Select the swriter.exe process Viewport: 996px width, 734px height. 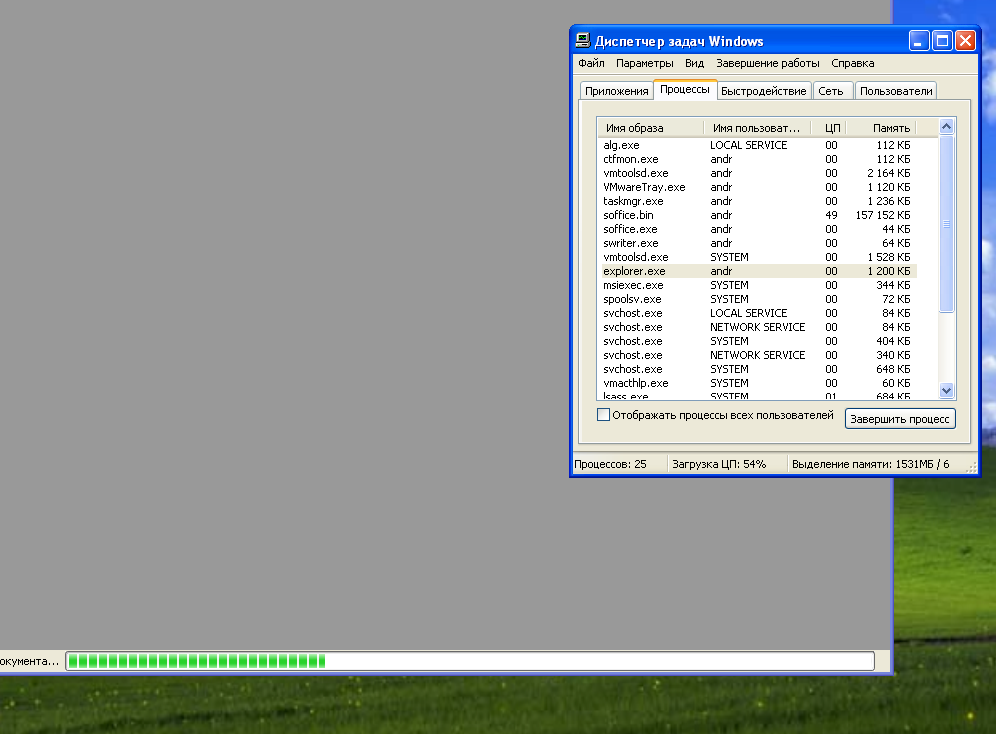pyautogui.click(x=758, y=243)
